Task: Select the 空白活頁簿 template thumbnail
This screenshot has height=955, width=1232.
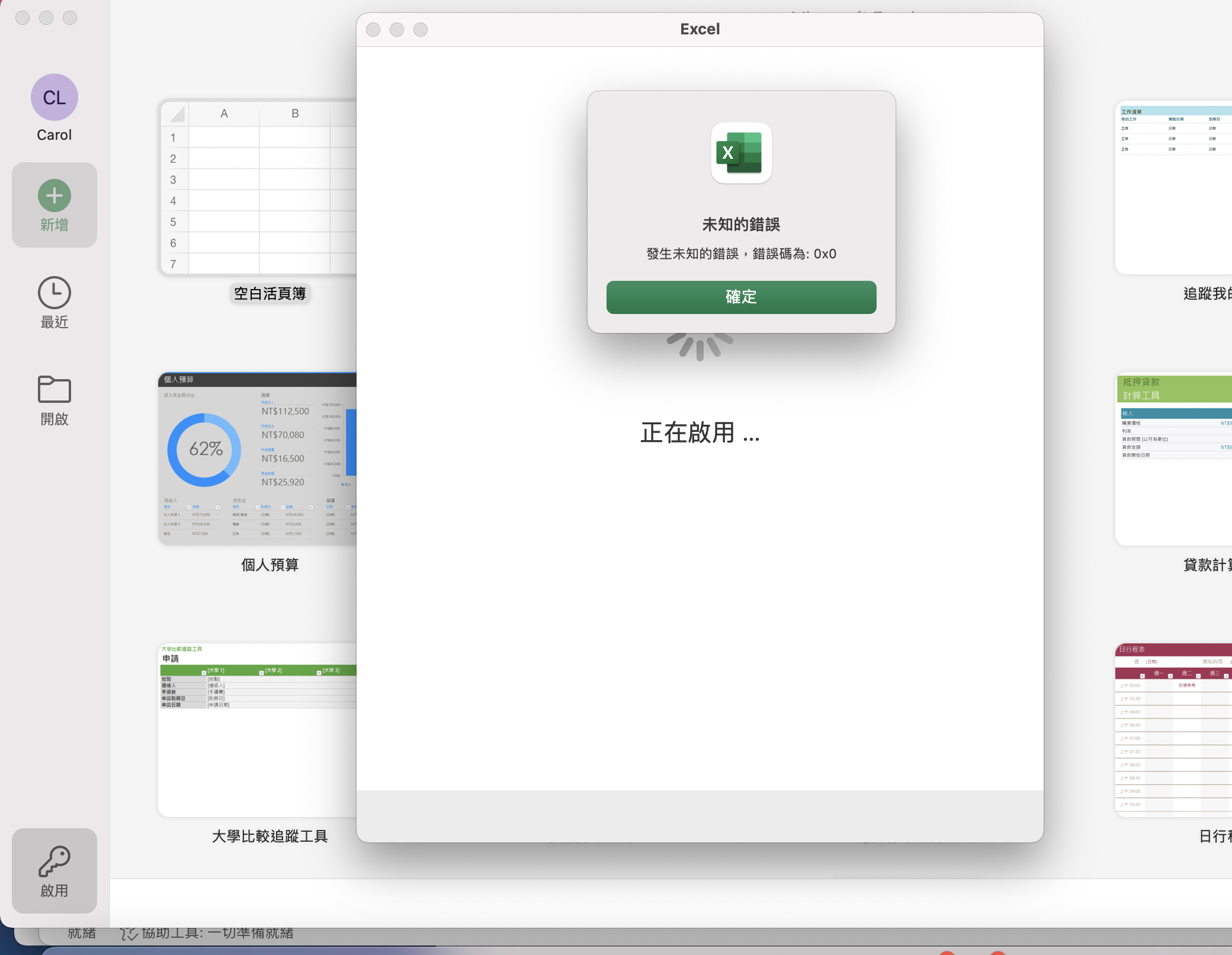Action: pos(258,187)
